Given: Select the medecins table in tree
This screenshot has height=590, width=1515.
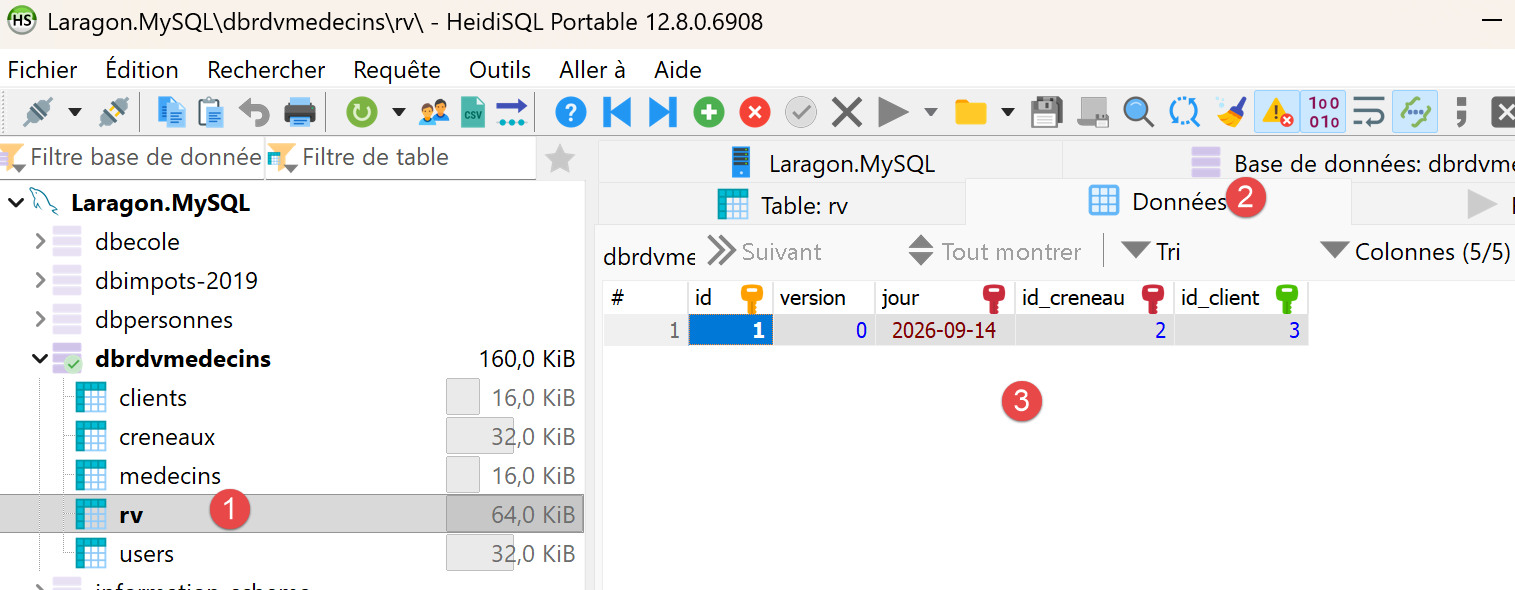Looking at the screenshot, I should click(170, 476).
